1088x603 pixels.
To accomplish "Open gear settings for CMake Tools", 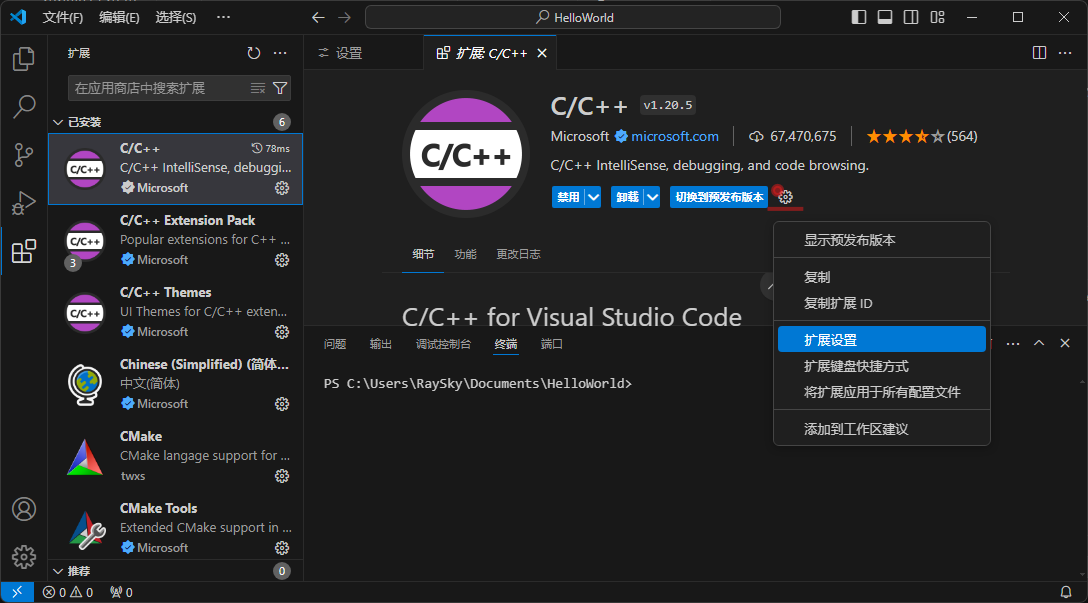I will click(282, 547).
